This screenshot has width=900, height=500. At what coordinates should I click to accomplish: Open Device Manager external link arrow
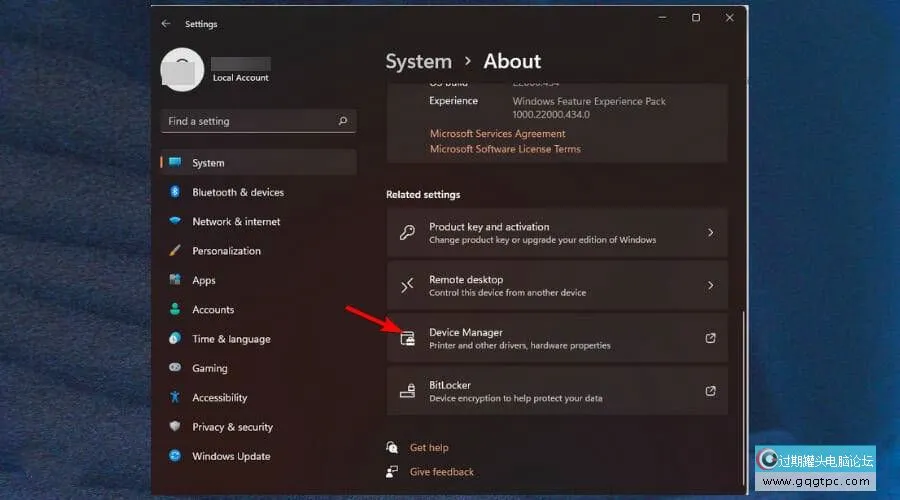tap(710, 338)
